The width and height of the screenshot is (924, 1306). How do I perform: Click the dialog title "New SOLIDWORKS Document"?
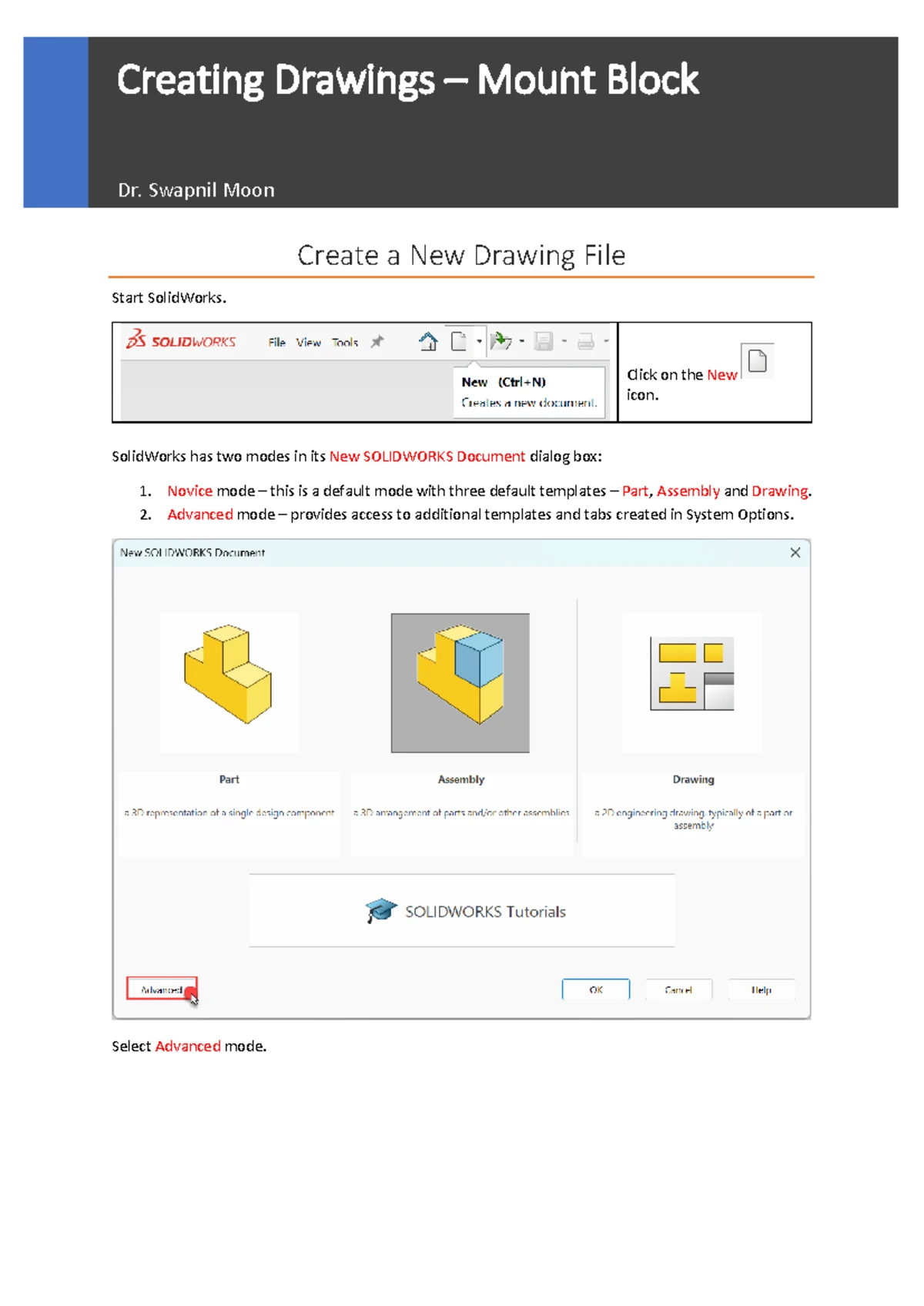tap(192, 552)
